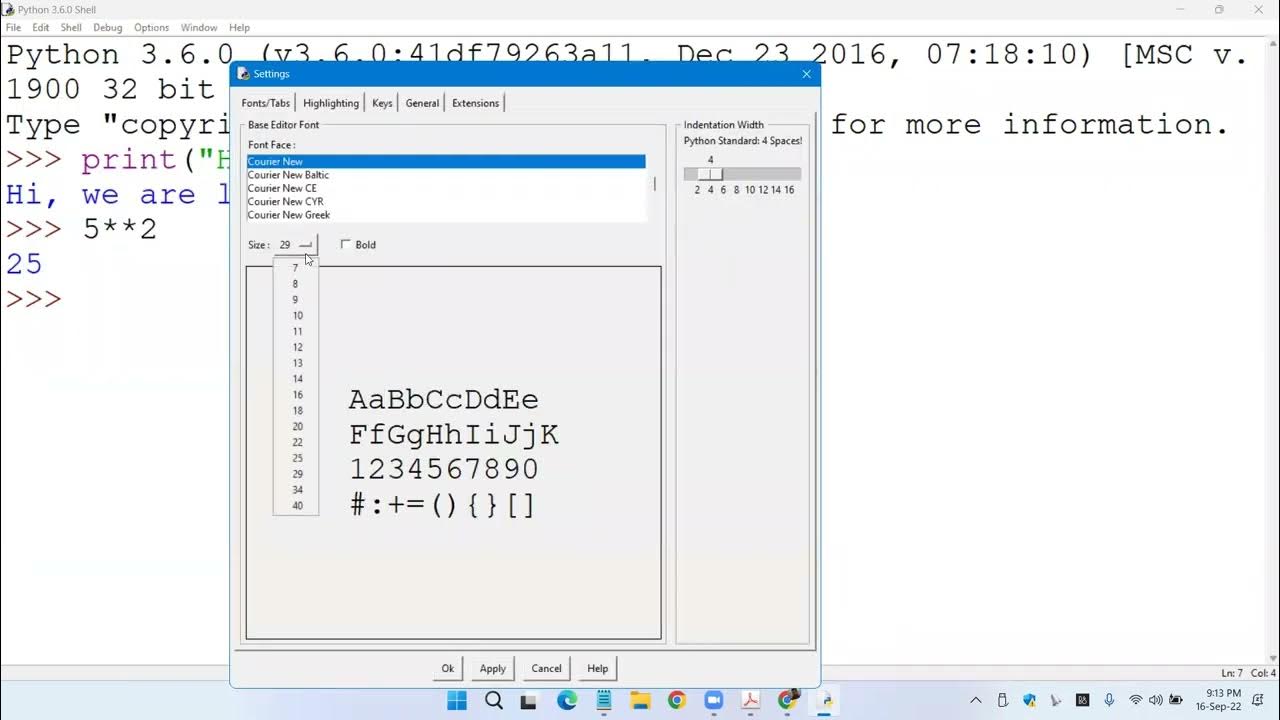Click the USB eject tray icon

pyautogui.click(x=1003, y=700)
